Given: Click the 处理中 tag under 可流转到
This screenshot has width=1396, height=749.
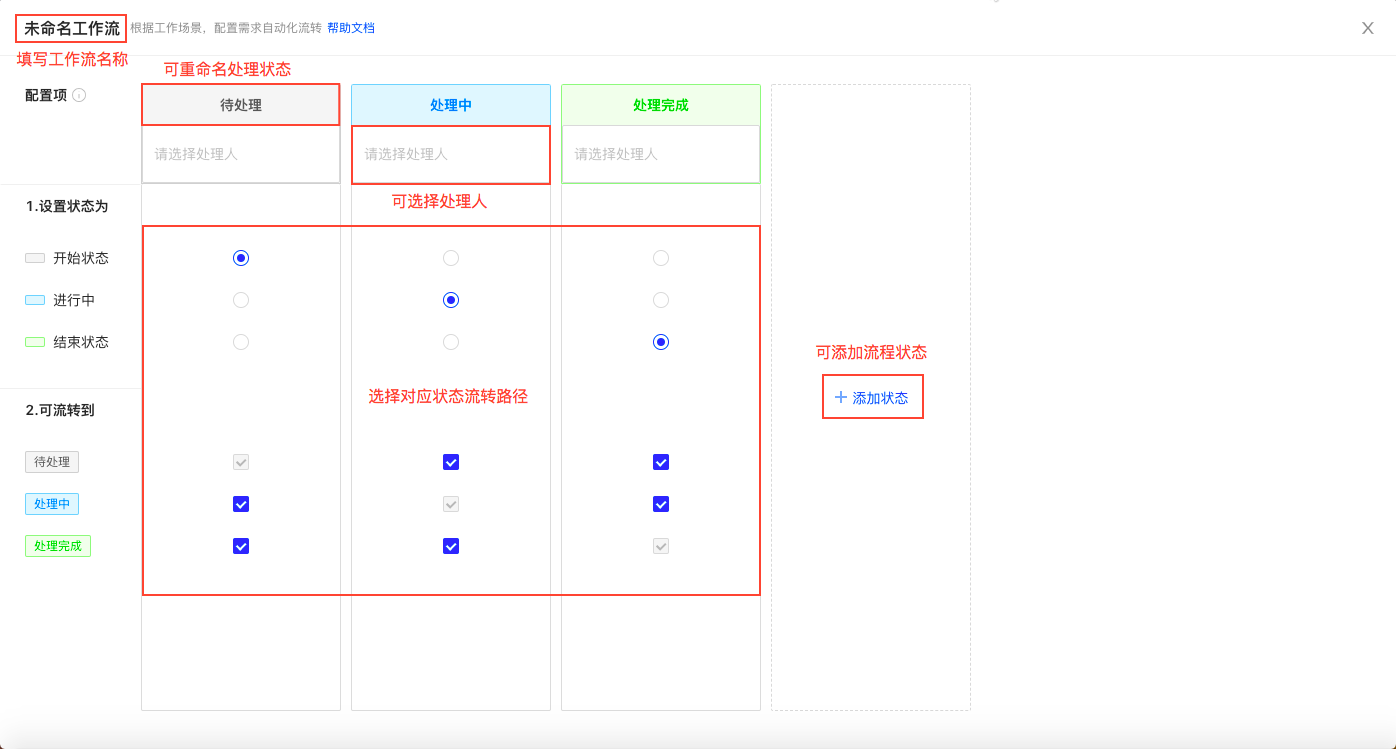Looking at the screenshot, I should pyautogui.click(x=52, y=504).
